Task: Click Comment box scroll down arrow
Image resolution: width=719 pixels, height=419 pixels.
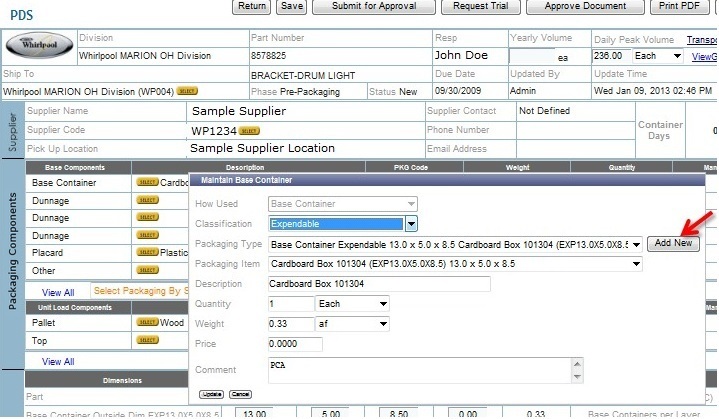Action: click(577, 377)
